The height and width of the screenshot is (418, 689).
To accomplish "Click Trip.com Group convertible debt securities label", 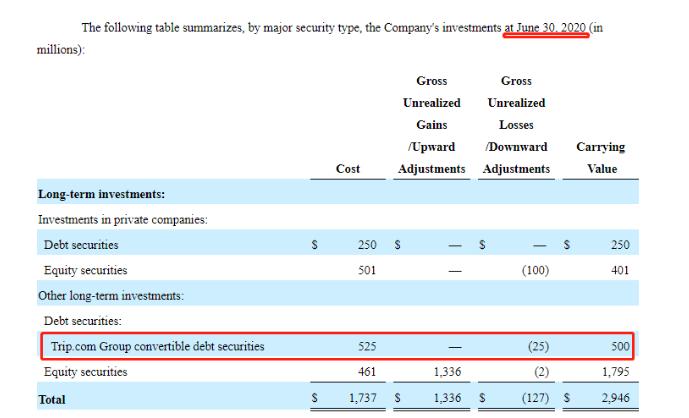I will click(158, 346).
